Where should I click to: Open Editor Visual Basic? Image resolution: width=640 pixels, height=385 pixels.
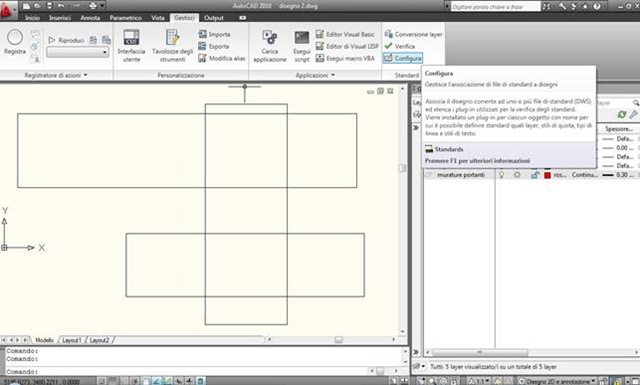pos(345,34)
